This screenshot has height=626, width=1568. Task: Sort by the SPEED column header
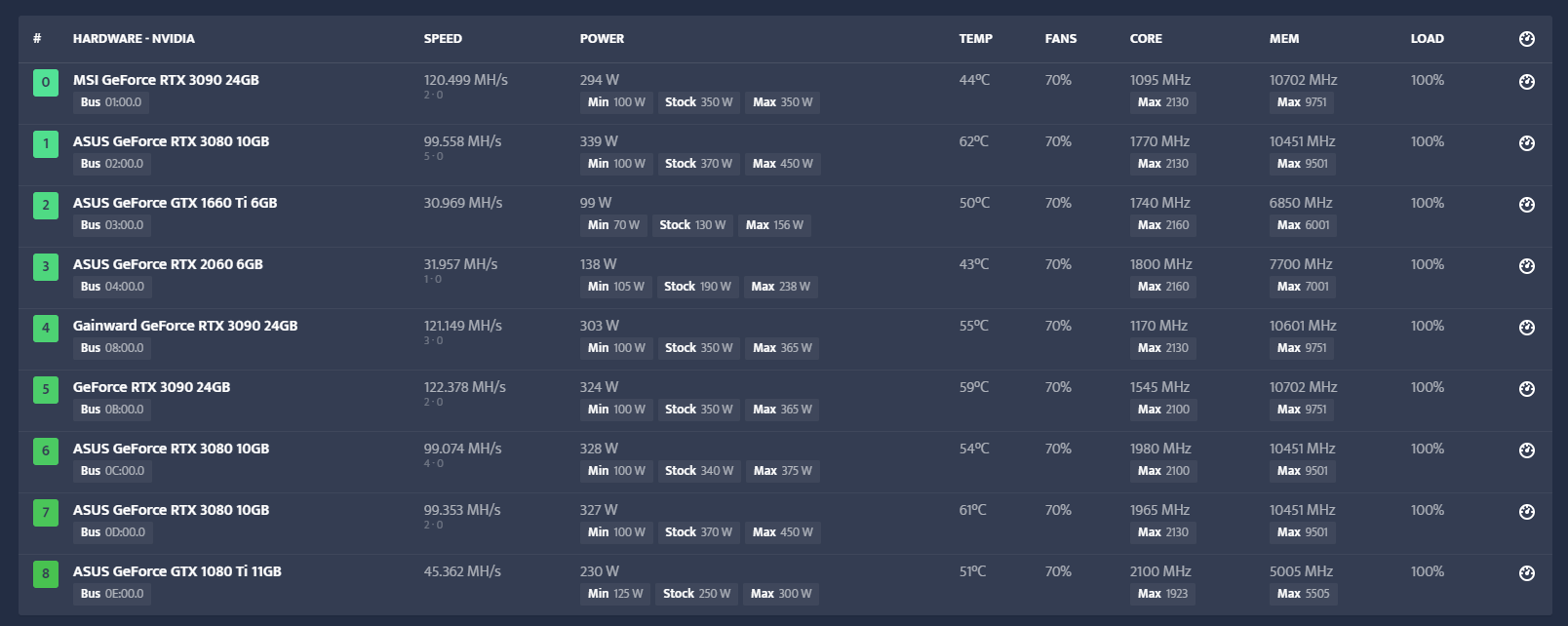coord(443,39)
